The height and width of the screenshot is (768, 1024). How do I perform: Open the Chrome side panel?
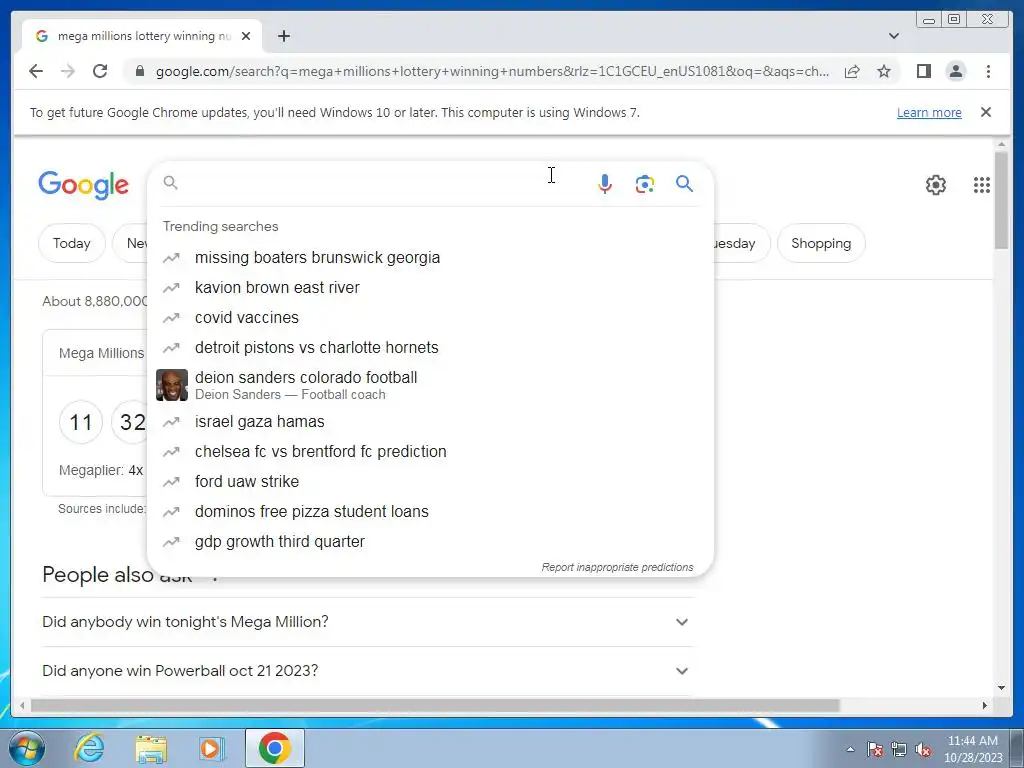(x=923, y=71)
